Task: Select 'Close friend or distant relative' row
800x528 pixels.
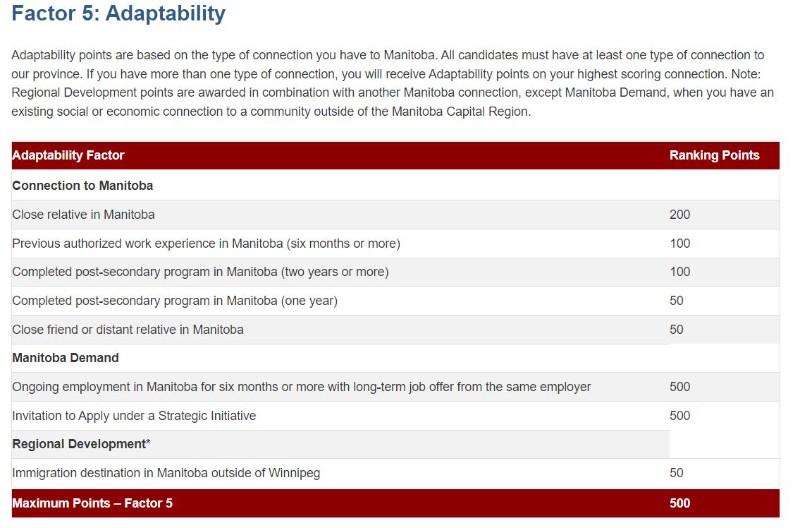Action: pyautogui.click(x=395, y=330)
